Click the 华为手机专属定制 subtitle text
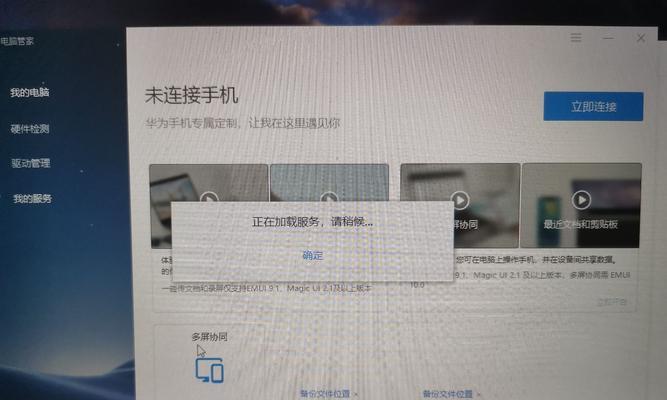Viewport: 667px width, 400px height. pyautogui.click(x=242, y=123)
